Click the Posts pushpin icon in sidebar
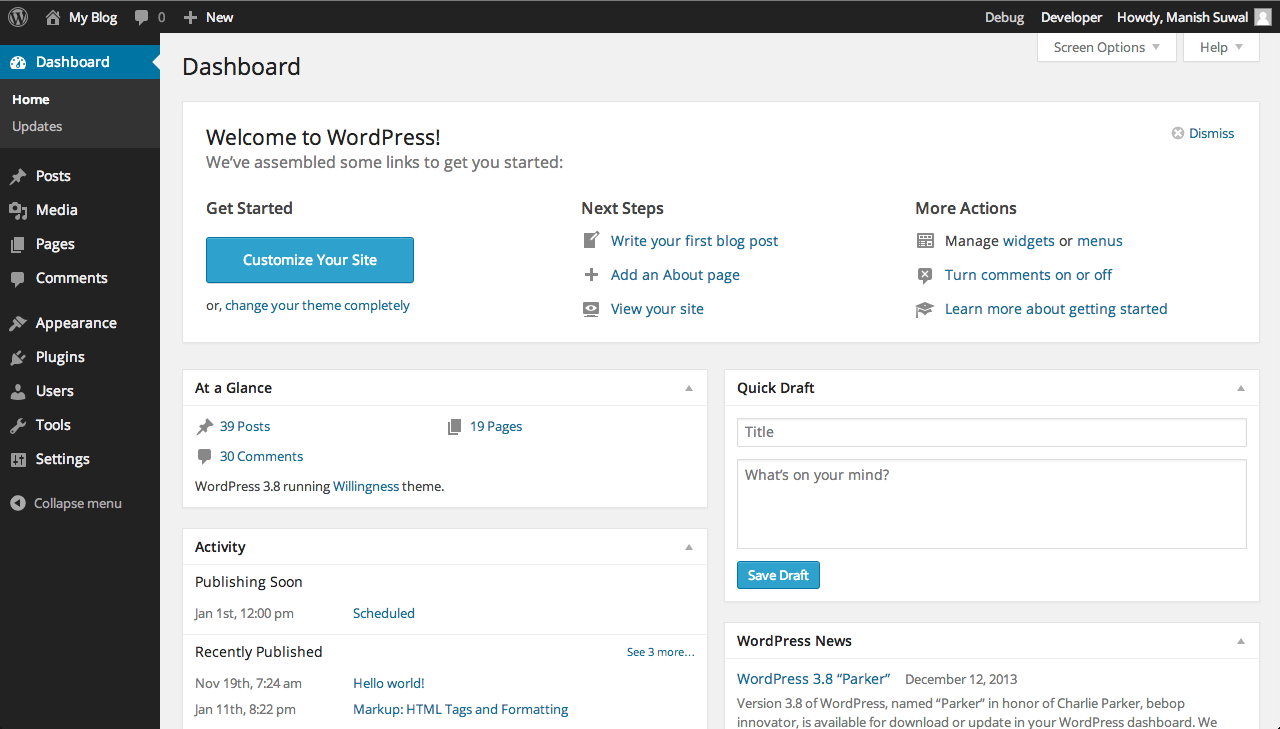This screenshot has width=1280, height=729. (x=18, y=176)
